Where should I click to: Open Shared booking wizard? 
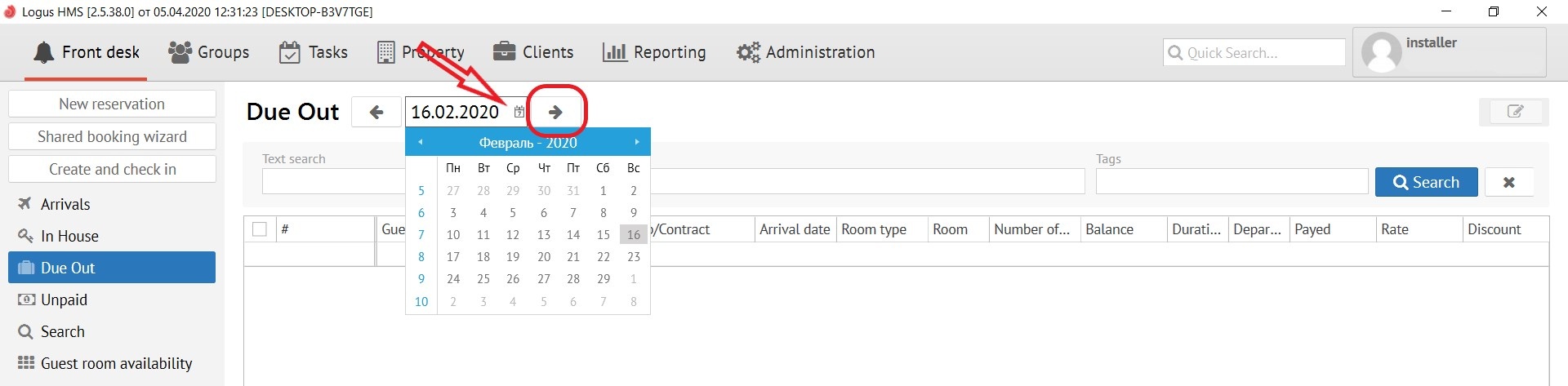coord(112,136)
